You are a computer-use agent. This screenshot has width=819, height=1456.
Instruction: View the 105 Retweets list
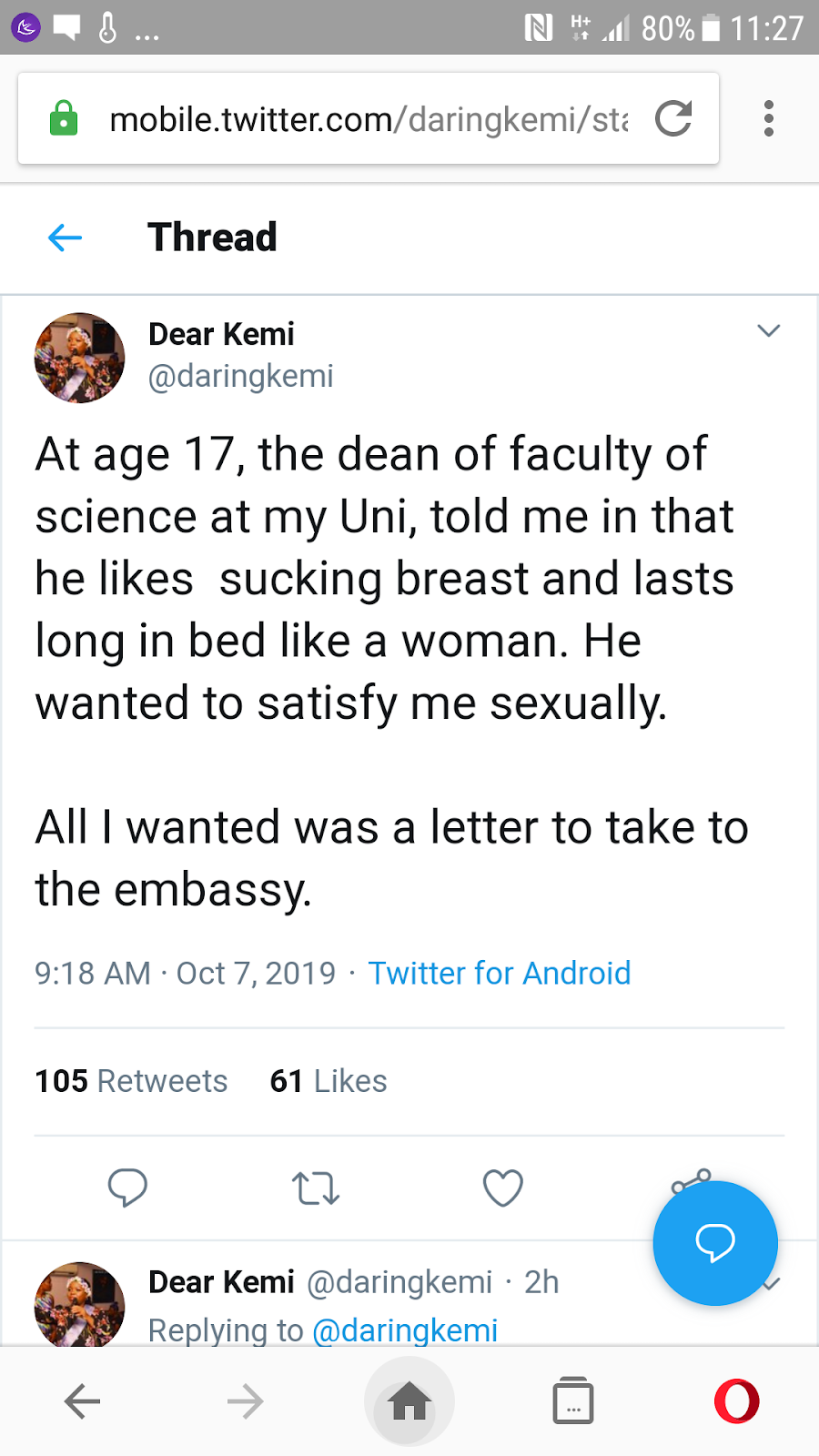[131, 1081]
